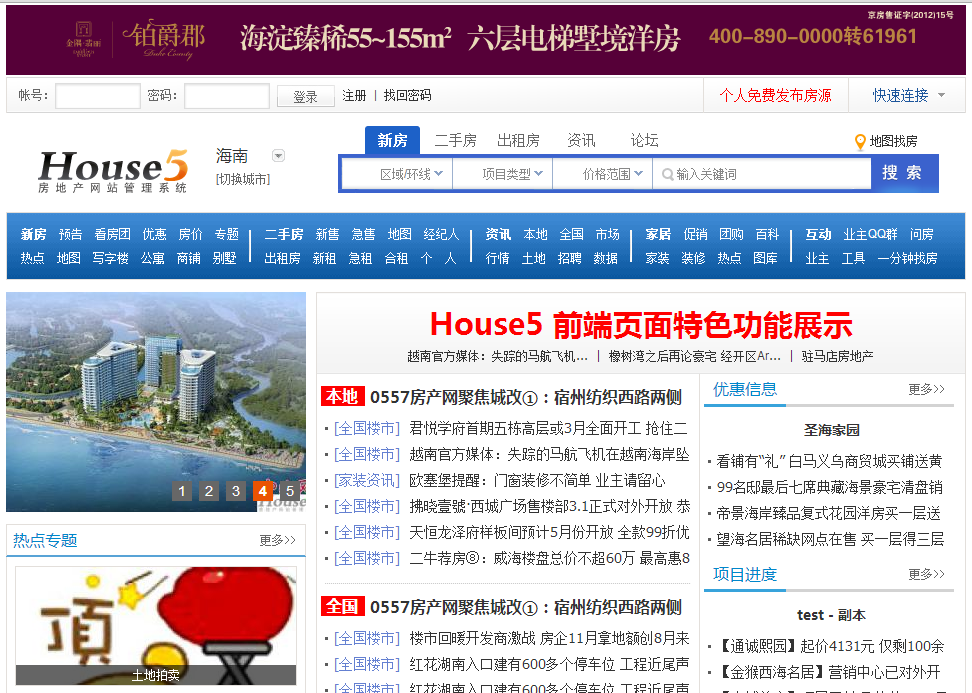Click 看房团 in the navigation bar
Screen dimensions: 972x693
(112, 234)
